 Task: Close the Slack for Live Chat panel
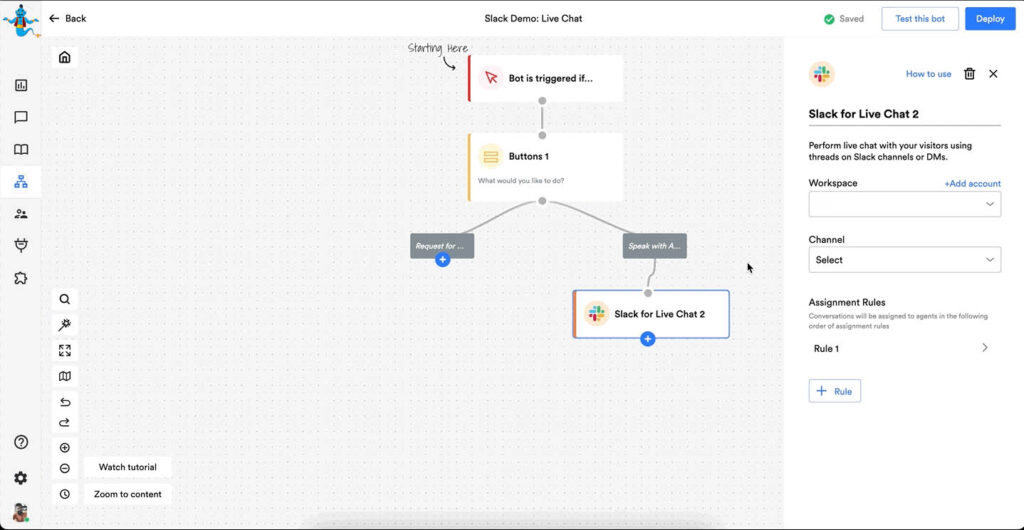tap(993, 74)
